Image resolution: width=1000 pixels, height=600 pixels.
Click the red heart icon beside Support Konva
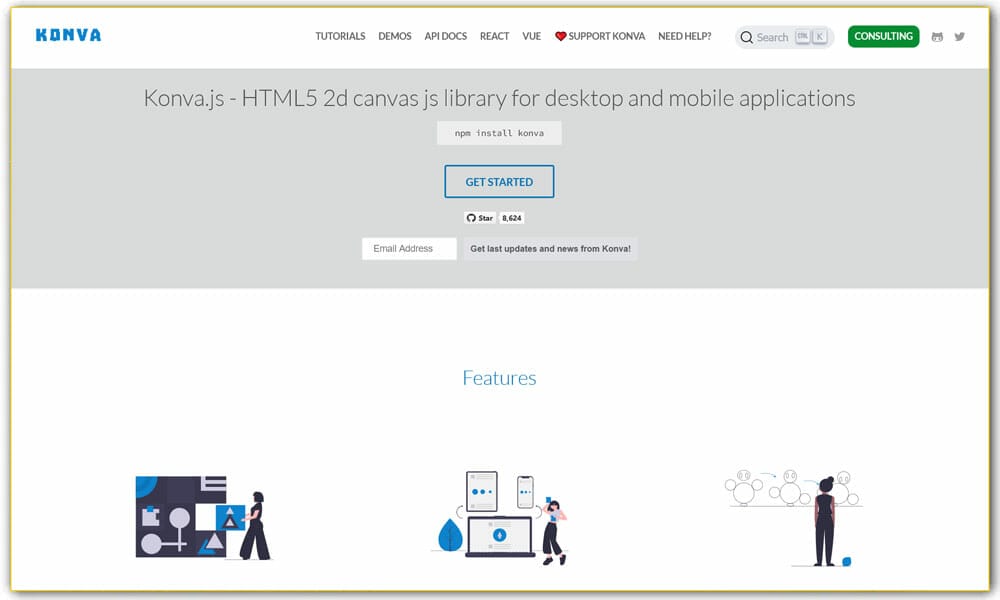560,37
